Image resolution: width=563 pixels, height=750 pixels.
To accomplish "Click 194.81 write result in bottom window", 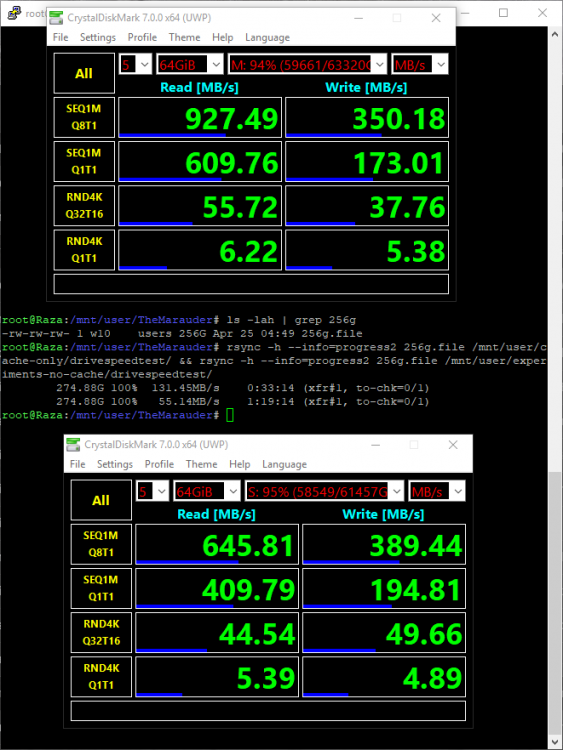I will 384,588.
